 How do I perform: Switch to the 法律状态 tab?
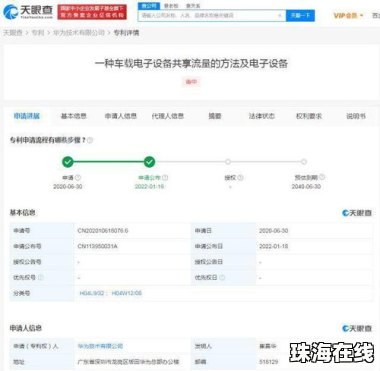point(262,116)
